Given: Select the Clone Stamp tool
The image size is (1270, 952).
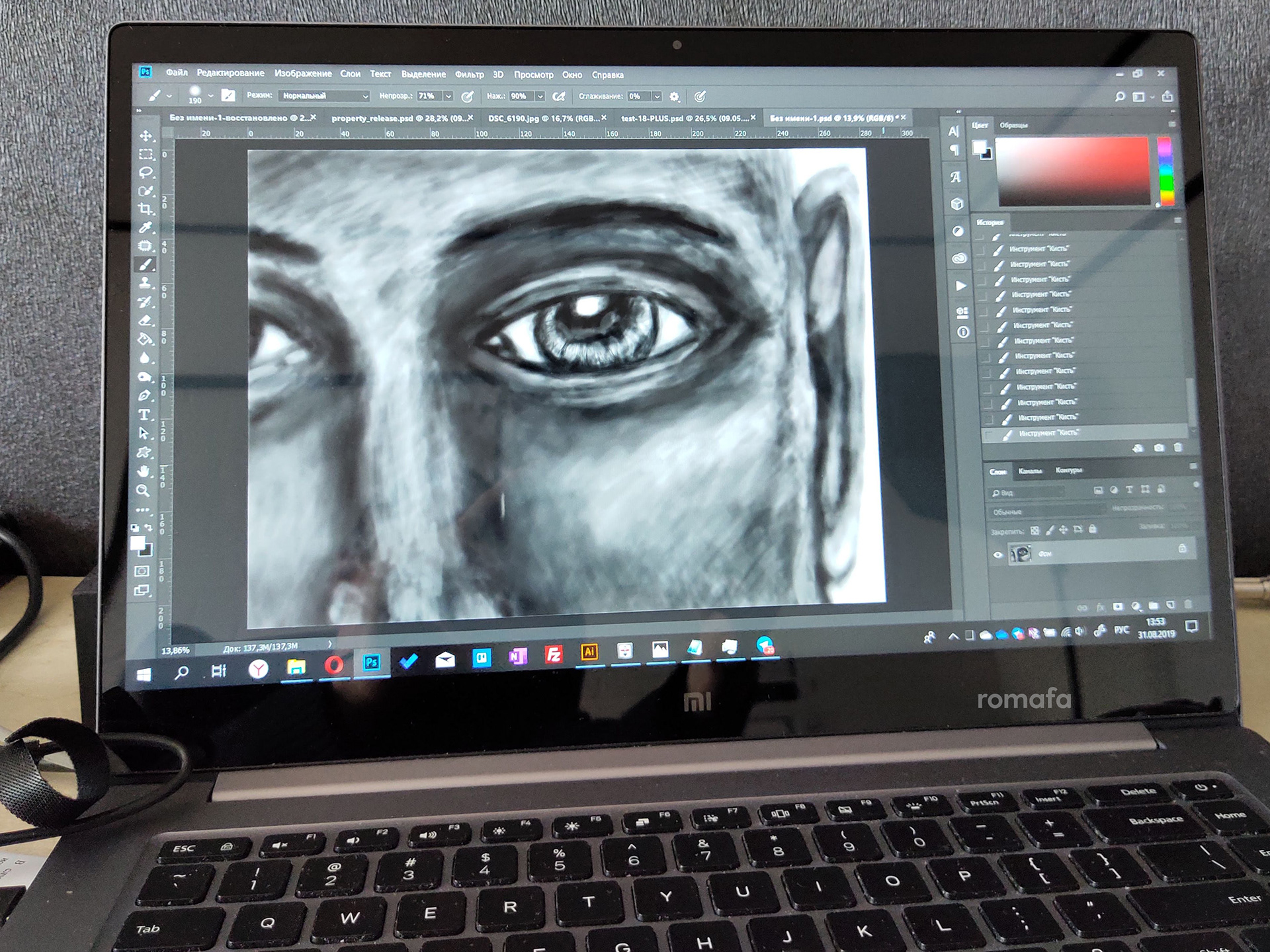Looking at the screenshot, I should click(145, 284).
